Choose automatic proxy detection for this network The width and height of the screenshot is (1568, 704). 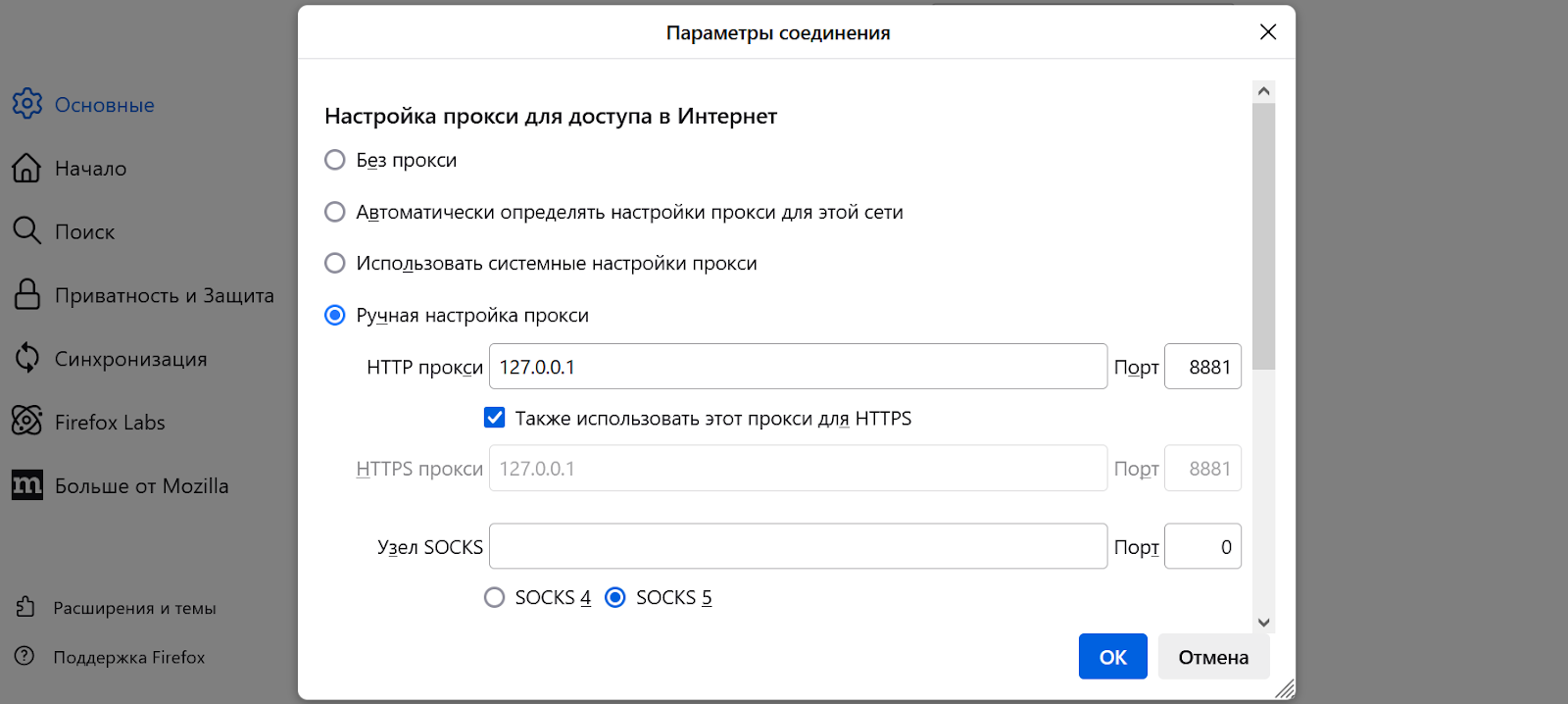pyautogui.click(x=335, y=212)
